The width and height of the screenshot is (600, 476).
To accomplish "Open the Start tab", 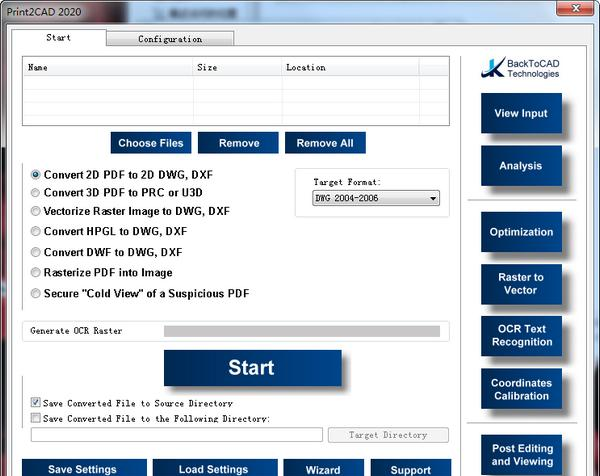I will [x=59, y=37].
